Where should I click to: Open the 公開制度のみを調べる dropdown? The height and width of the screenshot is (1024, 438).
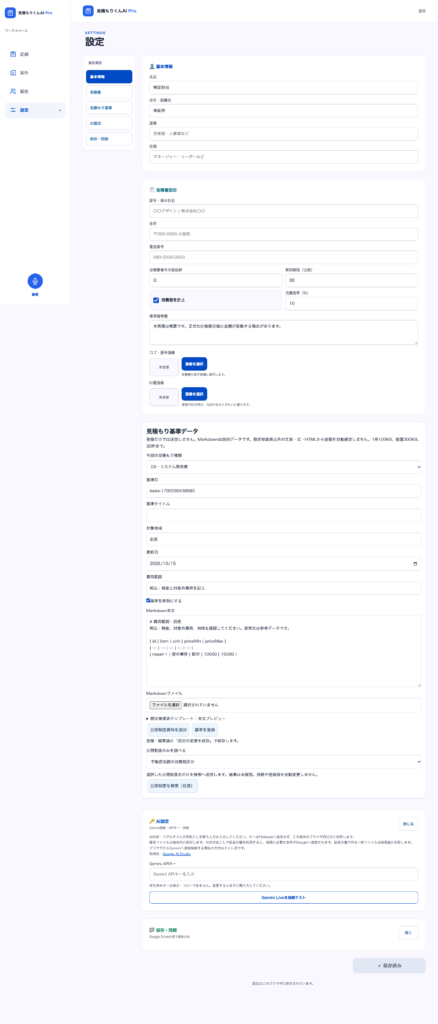tap(283, 761)
